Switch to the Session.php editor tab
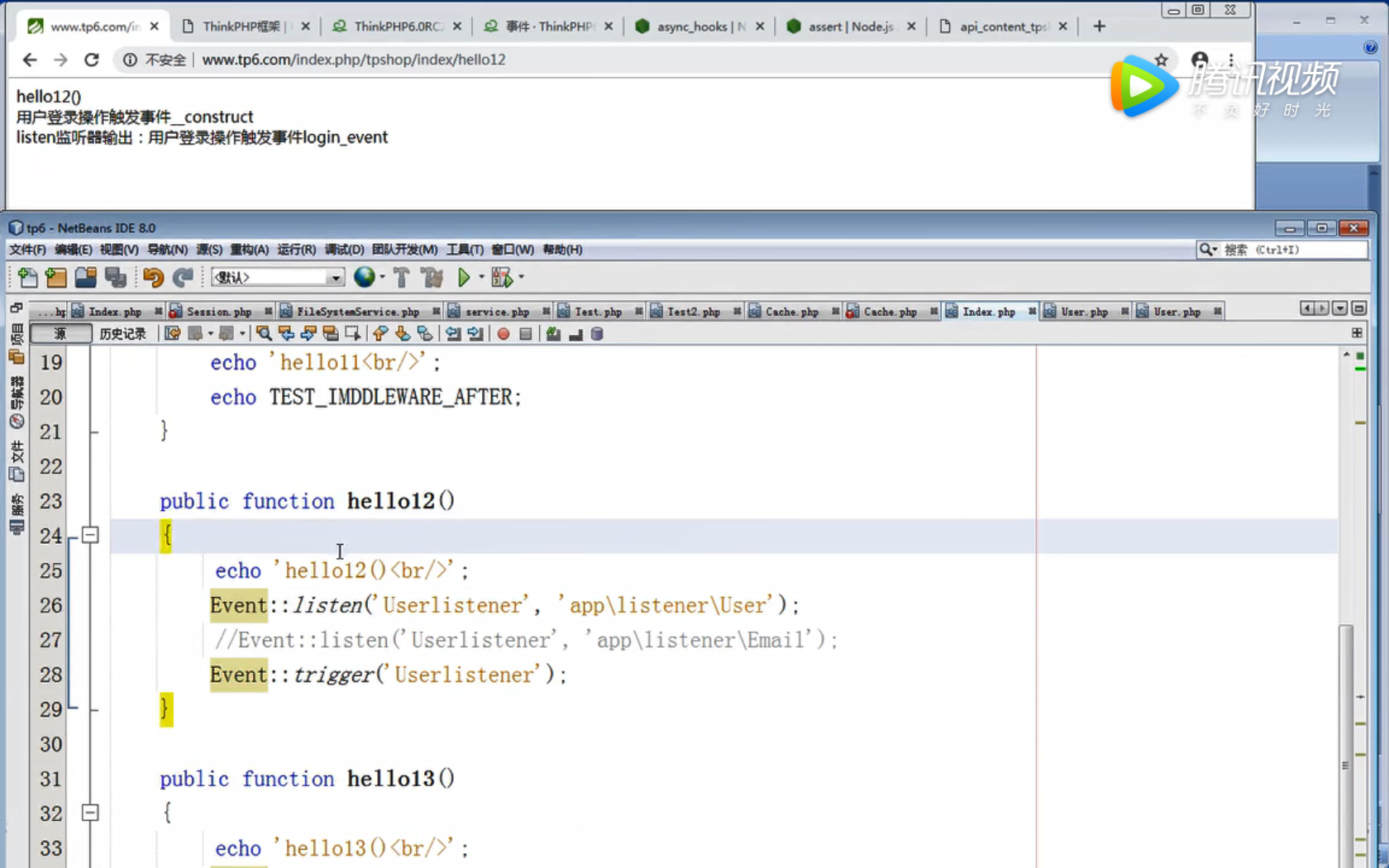Screen dimensions: 1389x868 pyautogui.click(x=219, y=312)
